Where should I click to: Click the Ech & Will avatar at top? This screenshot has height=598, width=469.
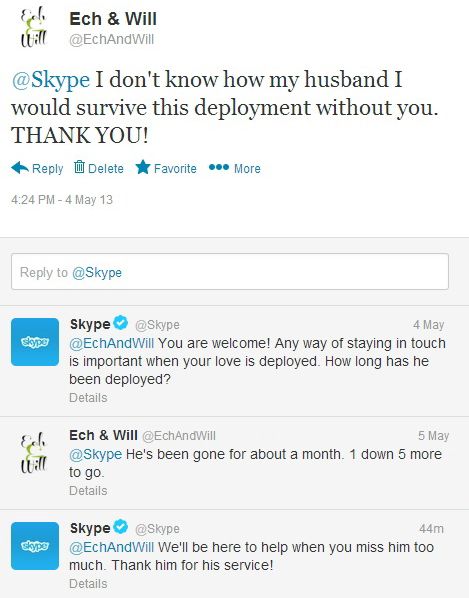(34, 28)
